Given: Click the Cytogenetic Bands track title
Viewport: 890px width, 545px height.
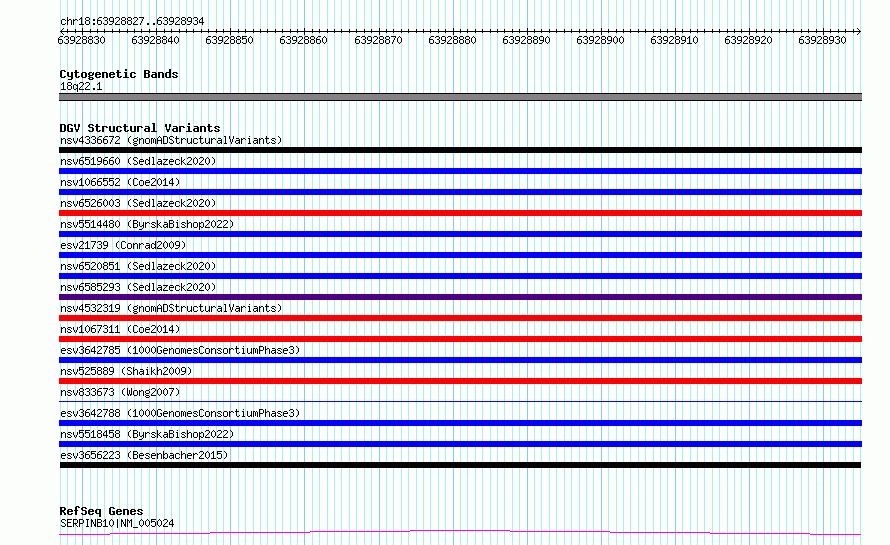Looking at the screenshot, I should (119, 74).
